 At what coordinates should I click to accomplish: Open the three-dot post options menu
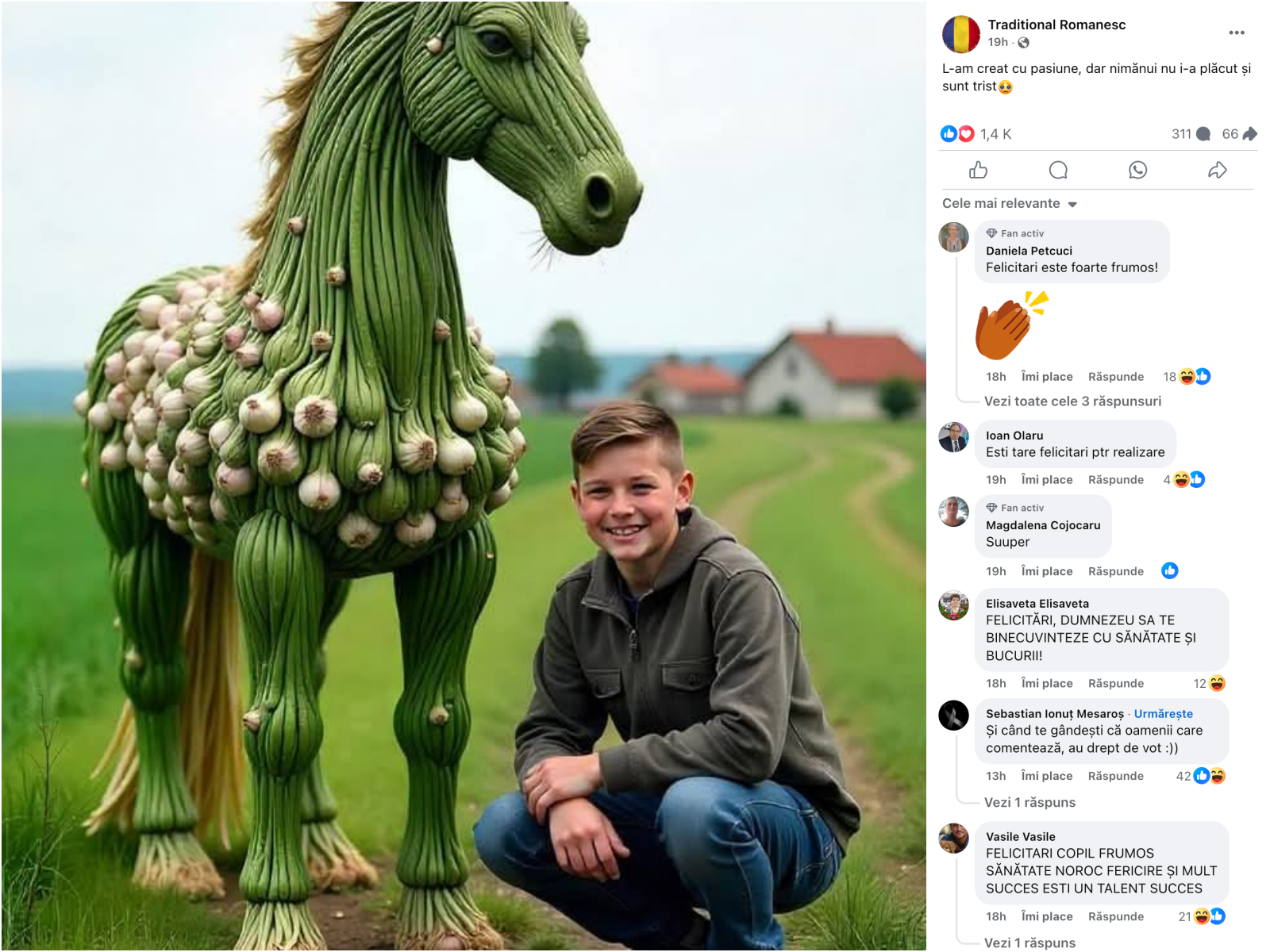coord(1237,33)
